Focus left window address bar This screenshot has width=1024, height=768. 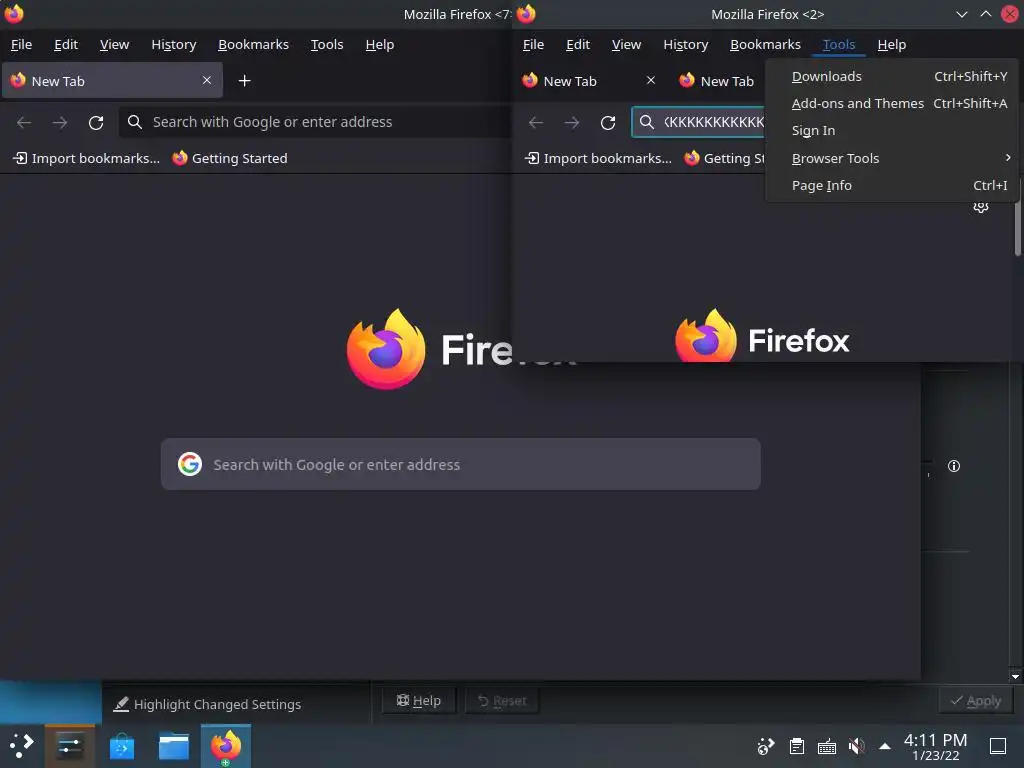click(x=315, y=122)
